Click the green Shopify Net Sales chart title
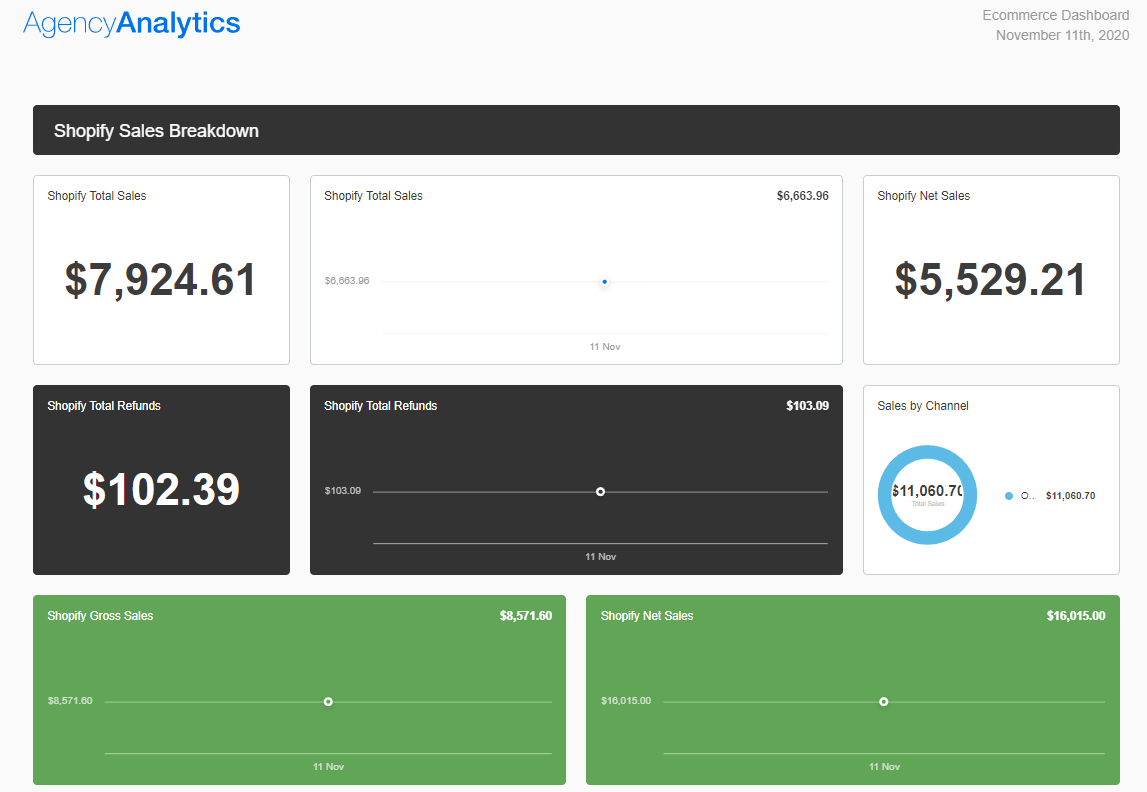The height and width of the screenshot is (792, 1147). coord(647,616)
